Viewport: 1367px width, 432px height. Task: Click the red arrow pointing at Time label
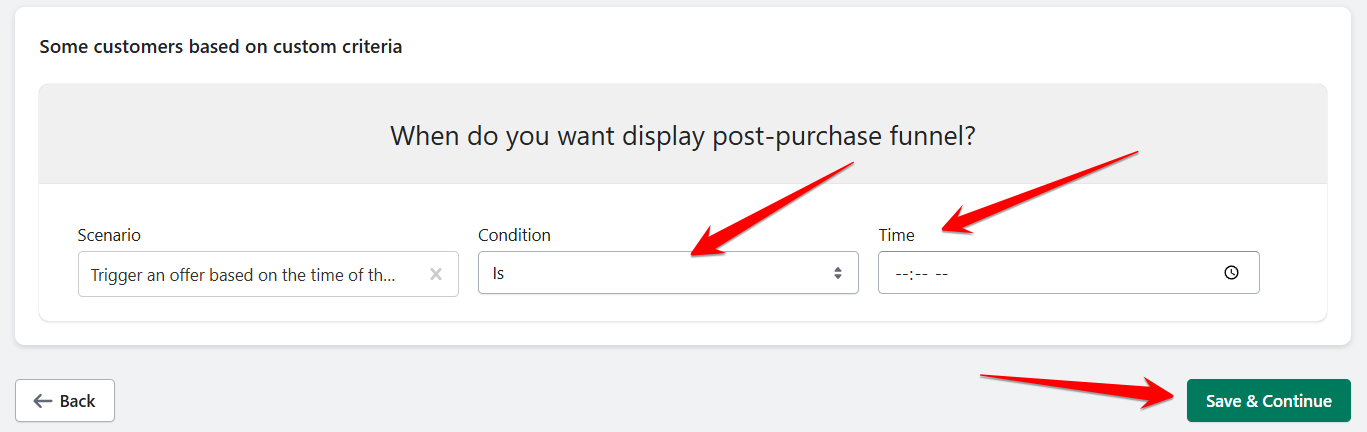point(1040,190)
